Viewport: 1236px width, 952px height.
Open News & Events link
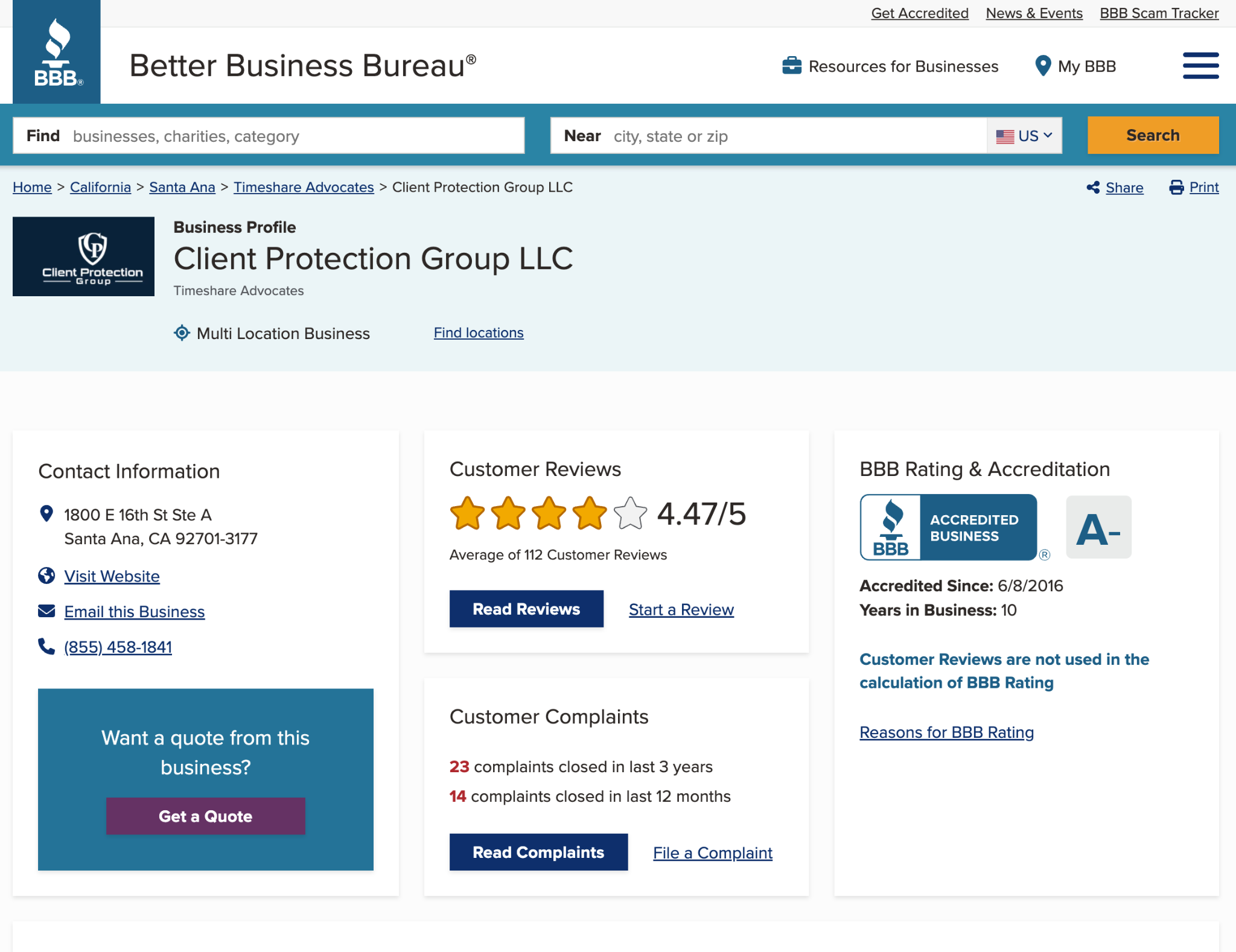coord(1034,13)
